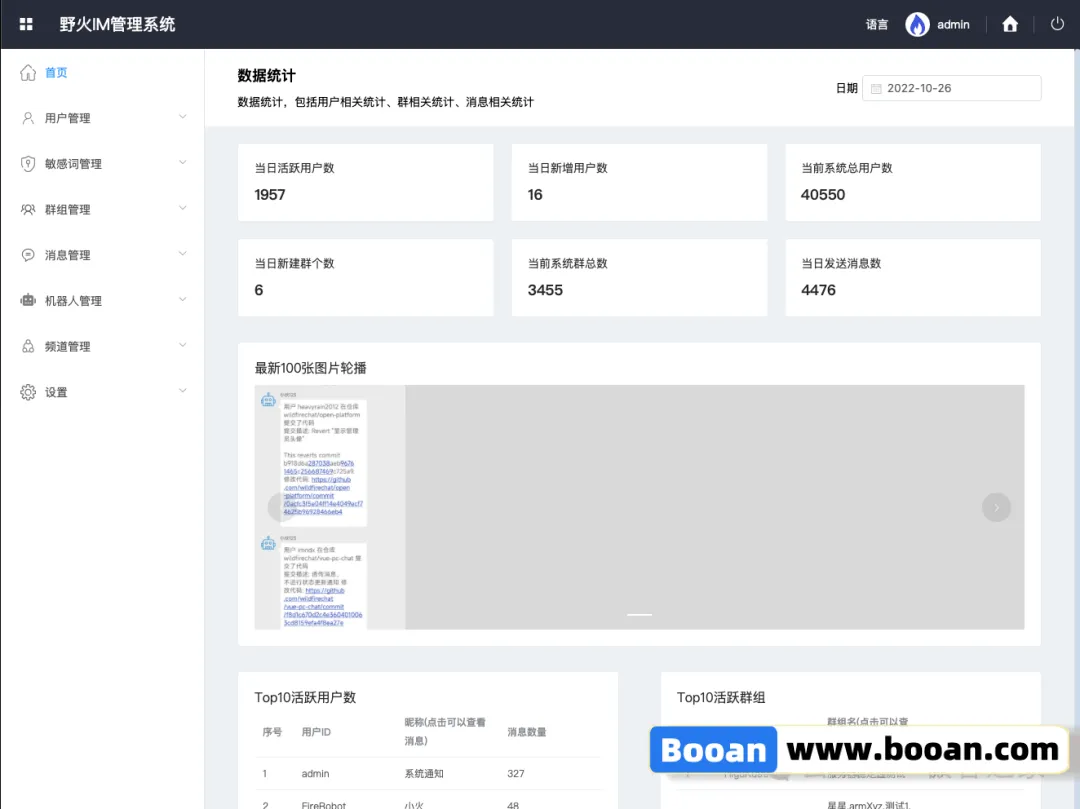Open the 消息管理 message bubble icon
1080x809 pixels.
27,254
